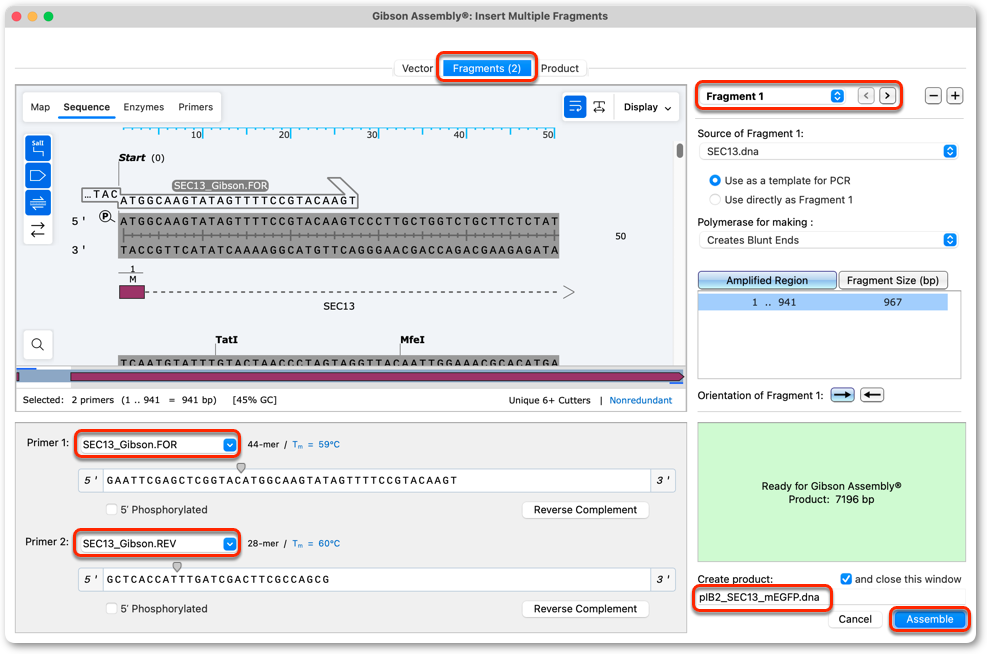987x654 pixels.
Task: Click the Primer 2 binding site slider marker
Action: click(x=177, y=567)
